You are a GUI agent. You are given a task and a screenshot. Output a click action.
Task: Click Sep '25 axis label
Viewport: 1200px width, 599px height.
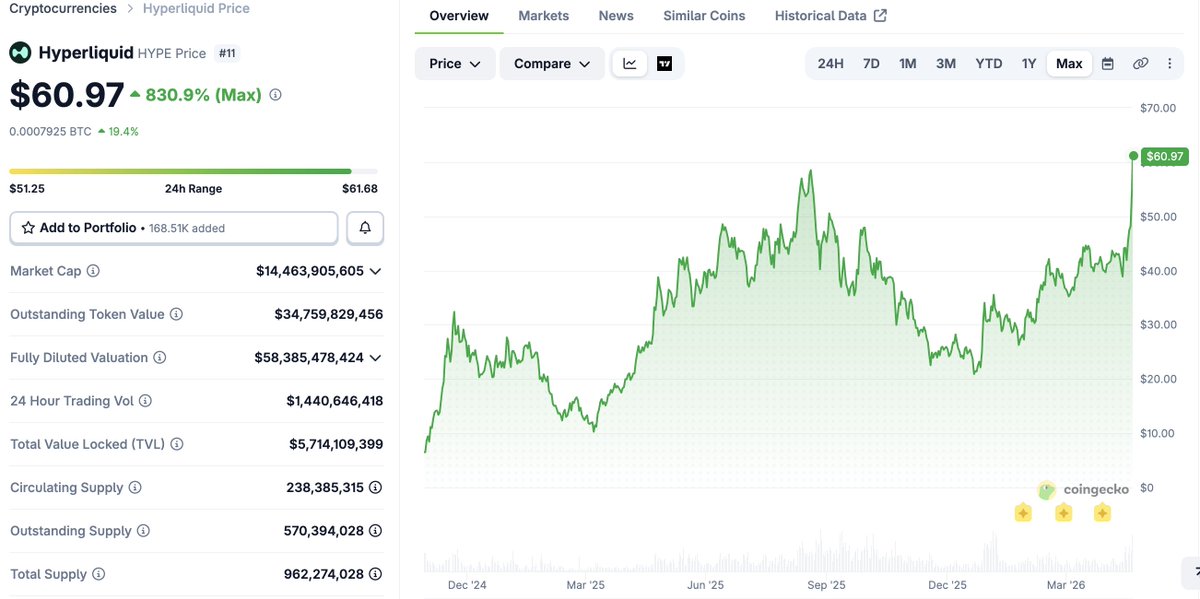point(825,585)
